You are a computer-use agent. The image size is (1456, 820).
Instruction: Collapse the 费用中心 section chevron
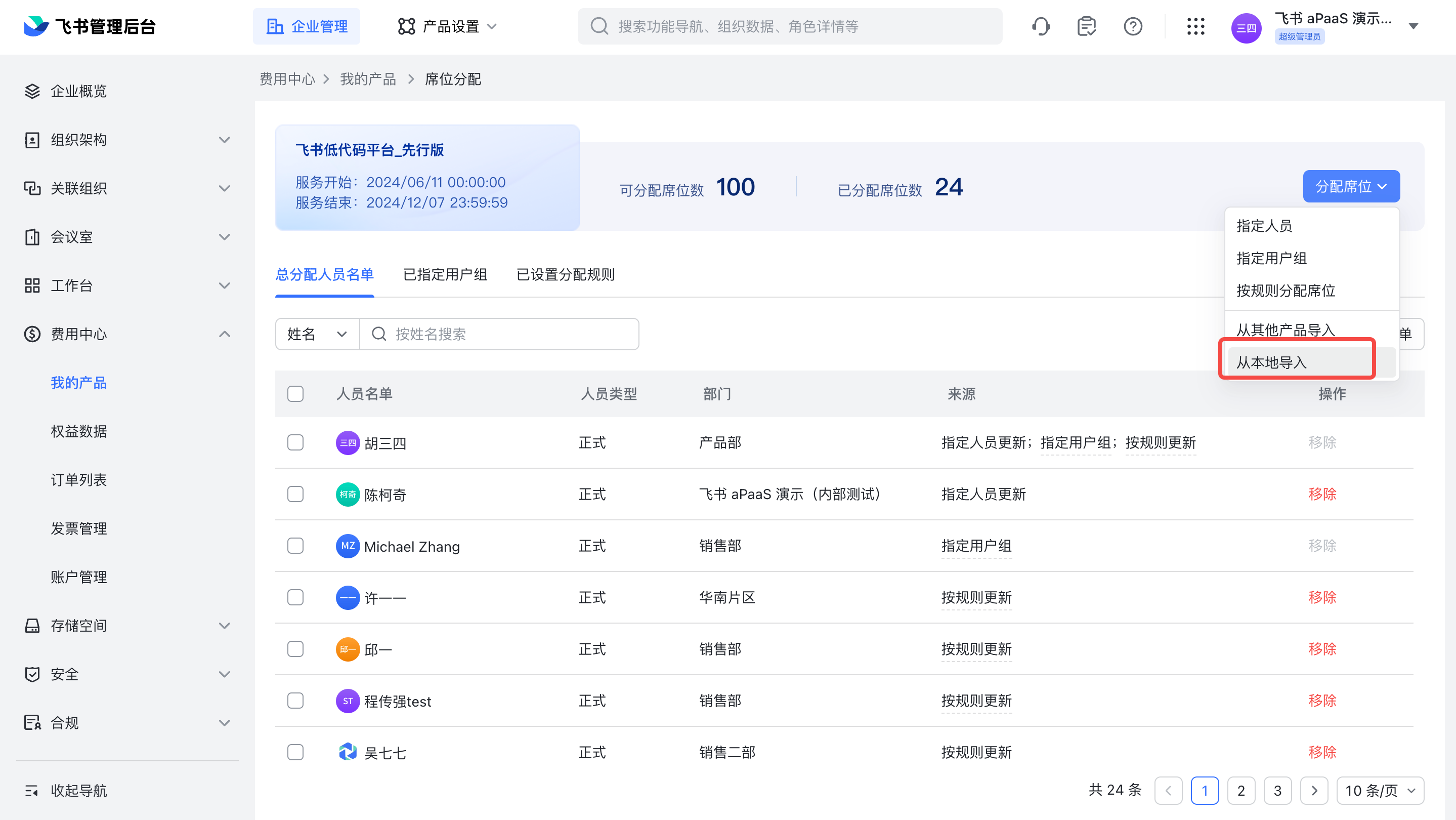225,334
